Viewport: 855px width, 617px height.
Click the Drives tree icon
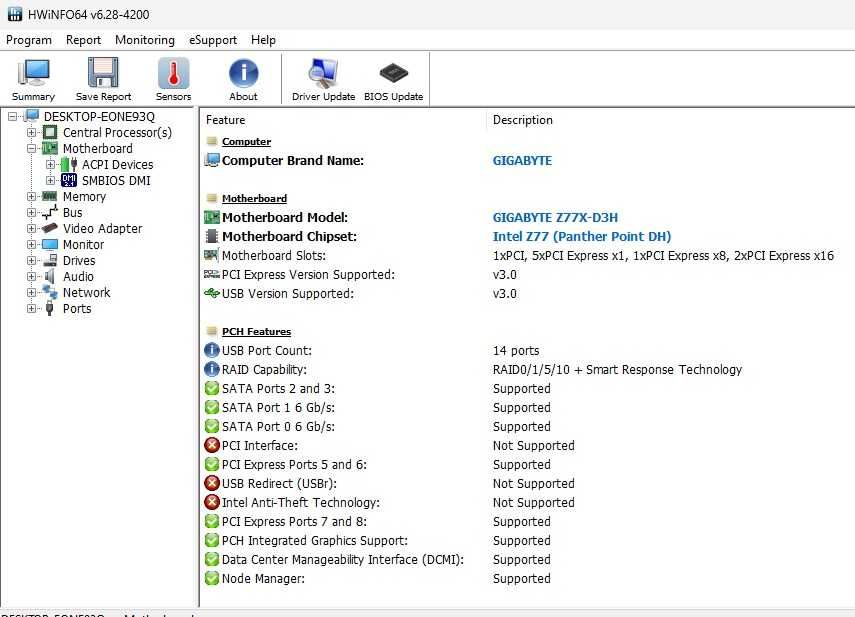point(50,260)
